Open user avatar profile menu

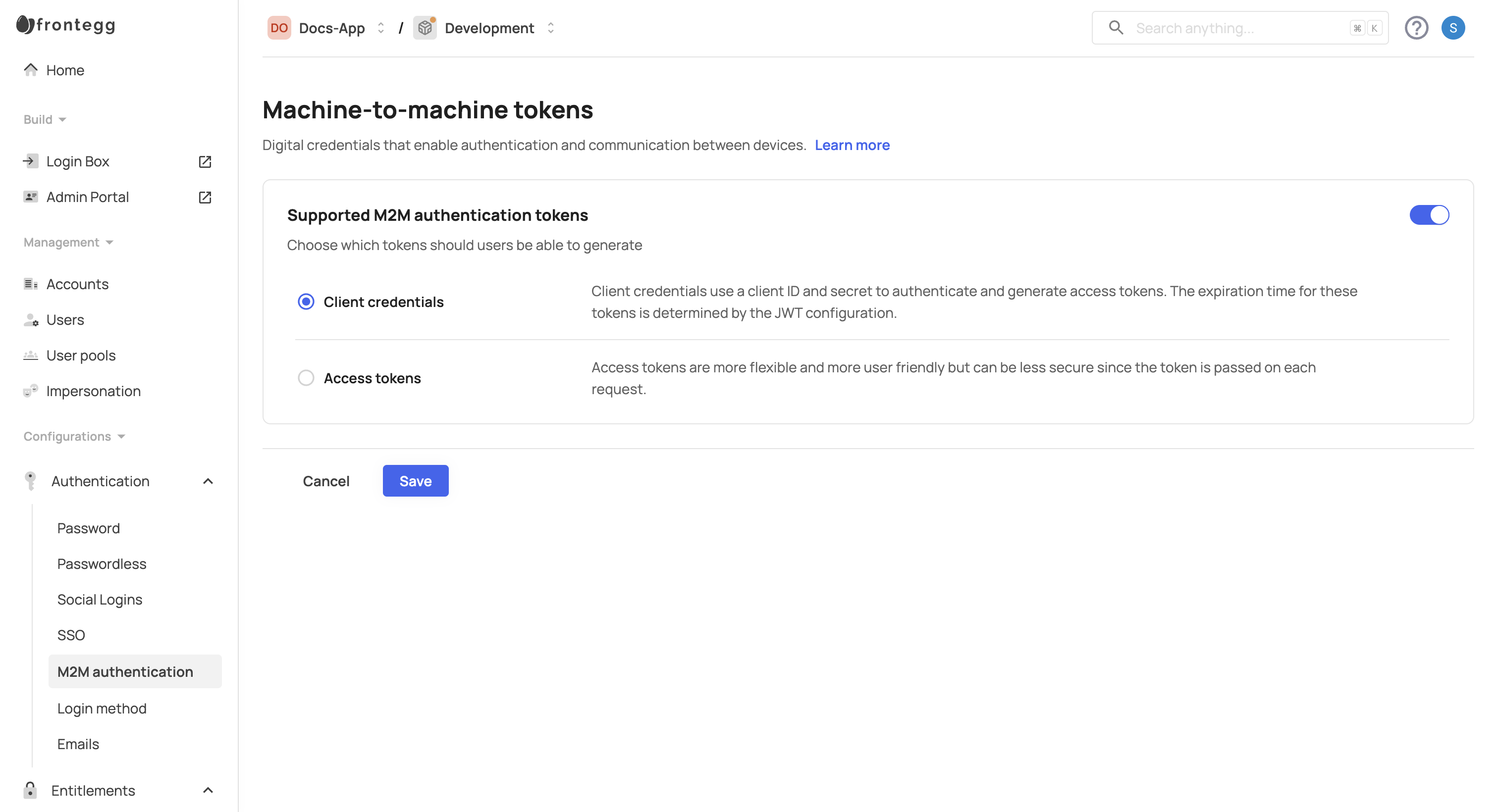[1452, 28]
